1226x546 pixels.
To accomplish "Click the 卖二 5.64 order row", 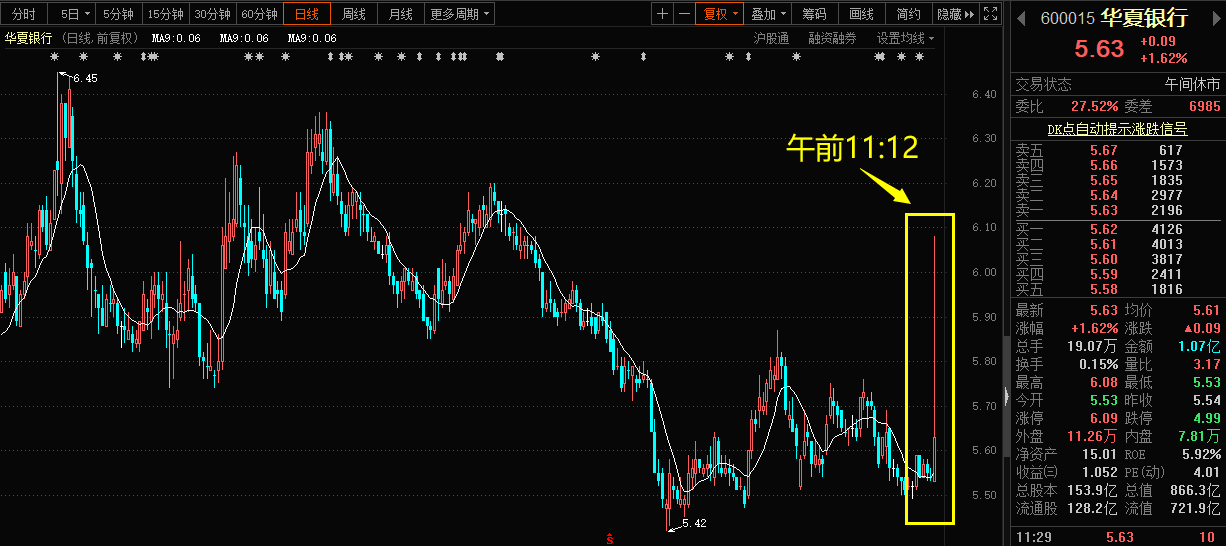I will [1118, 195].
